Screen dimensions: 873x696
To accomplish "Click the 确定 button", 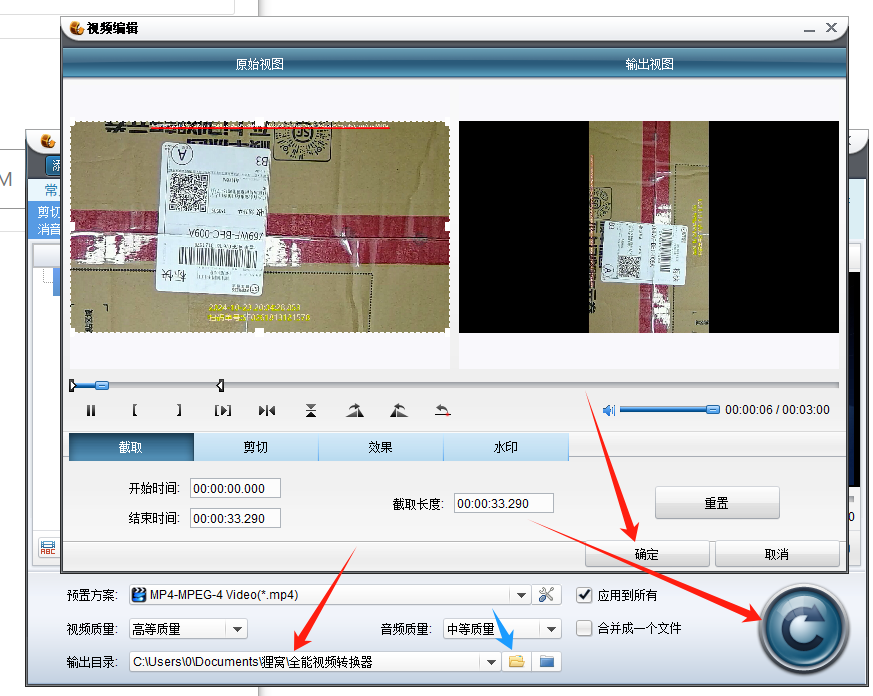I will coord(647,554).
